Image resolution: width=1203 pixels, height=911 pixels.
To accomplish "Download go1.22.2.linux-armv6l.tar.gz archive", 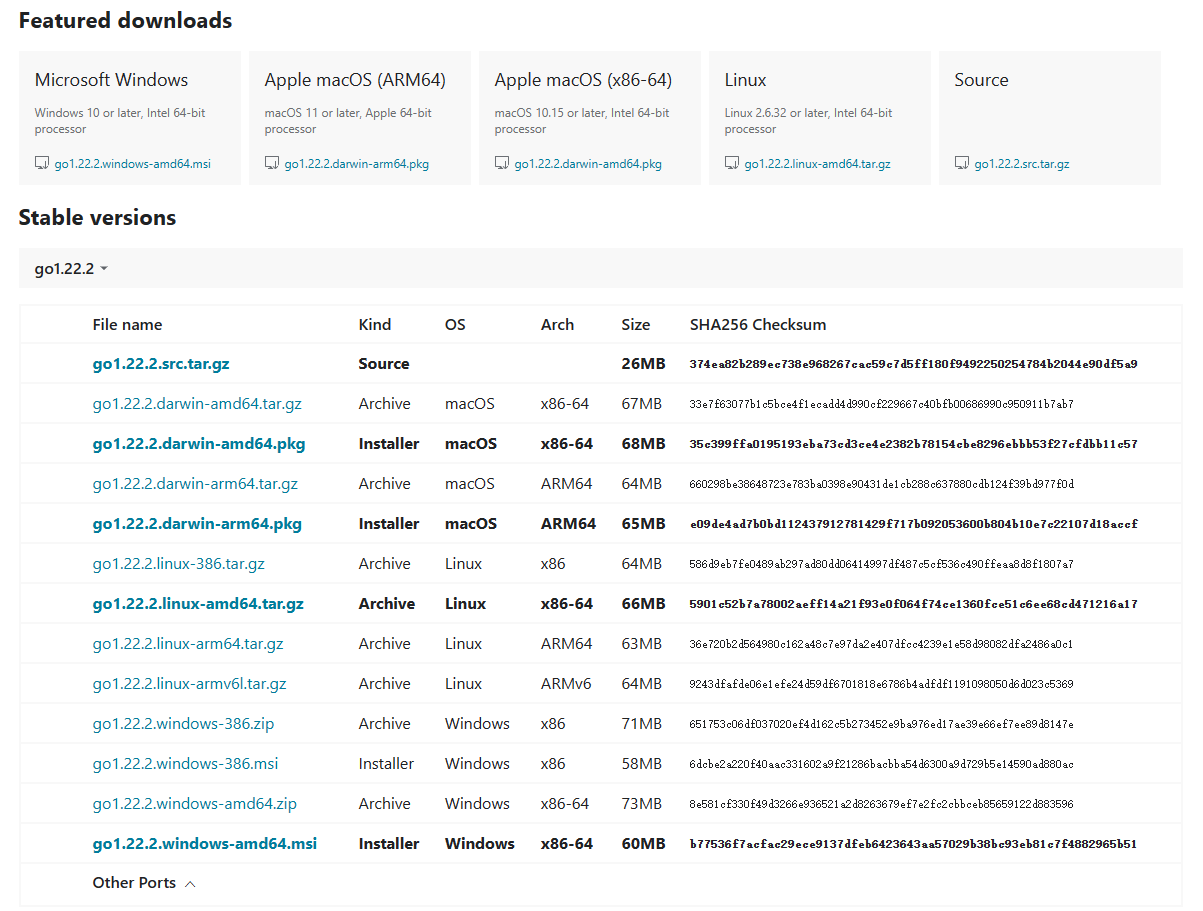I will click(x=190, y=684).
